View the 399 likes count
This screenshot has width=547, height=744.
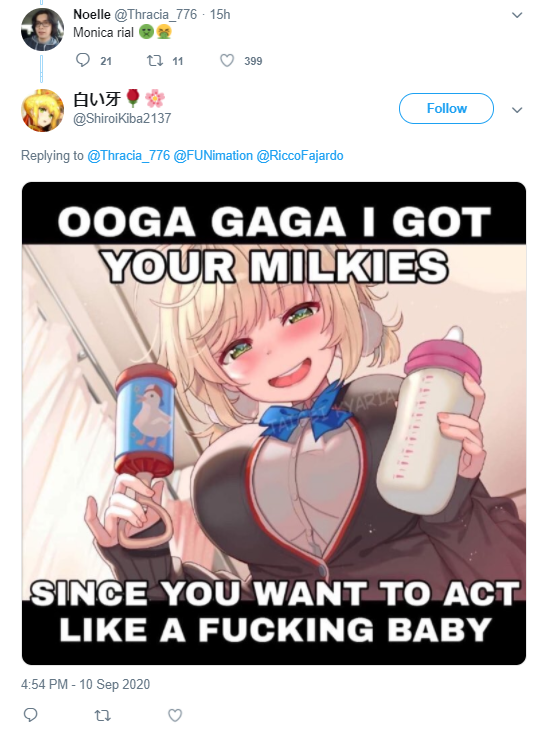tap(253, 61)
